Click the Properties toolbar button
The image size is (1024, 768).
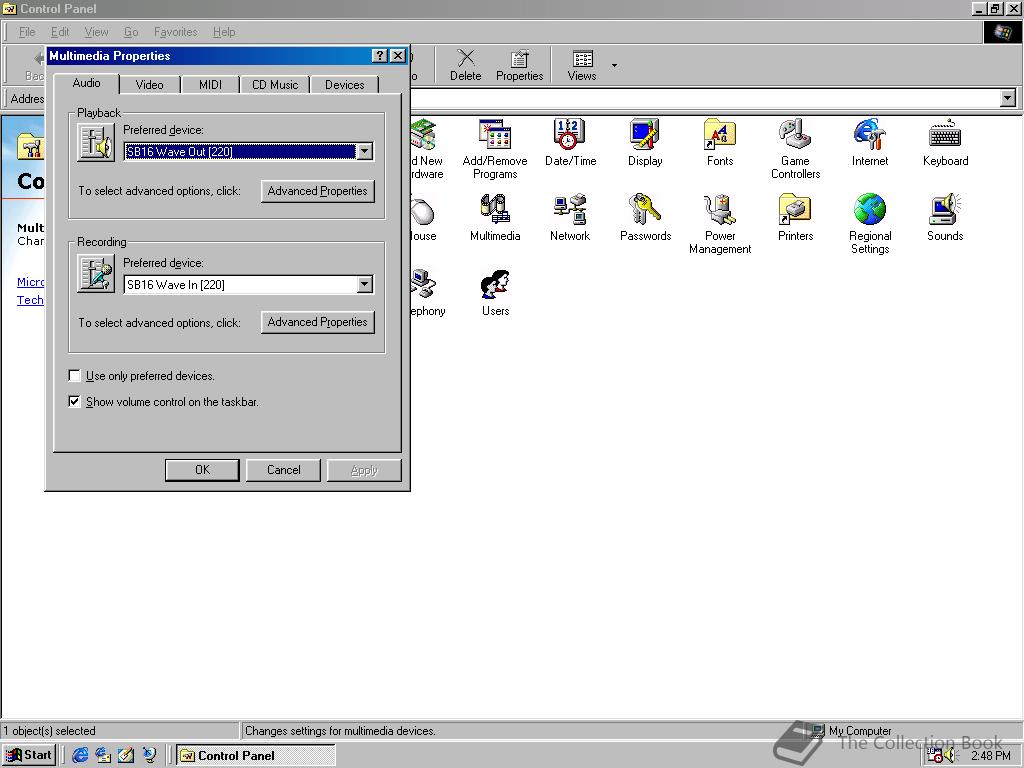(519, 65)
